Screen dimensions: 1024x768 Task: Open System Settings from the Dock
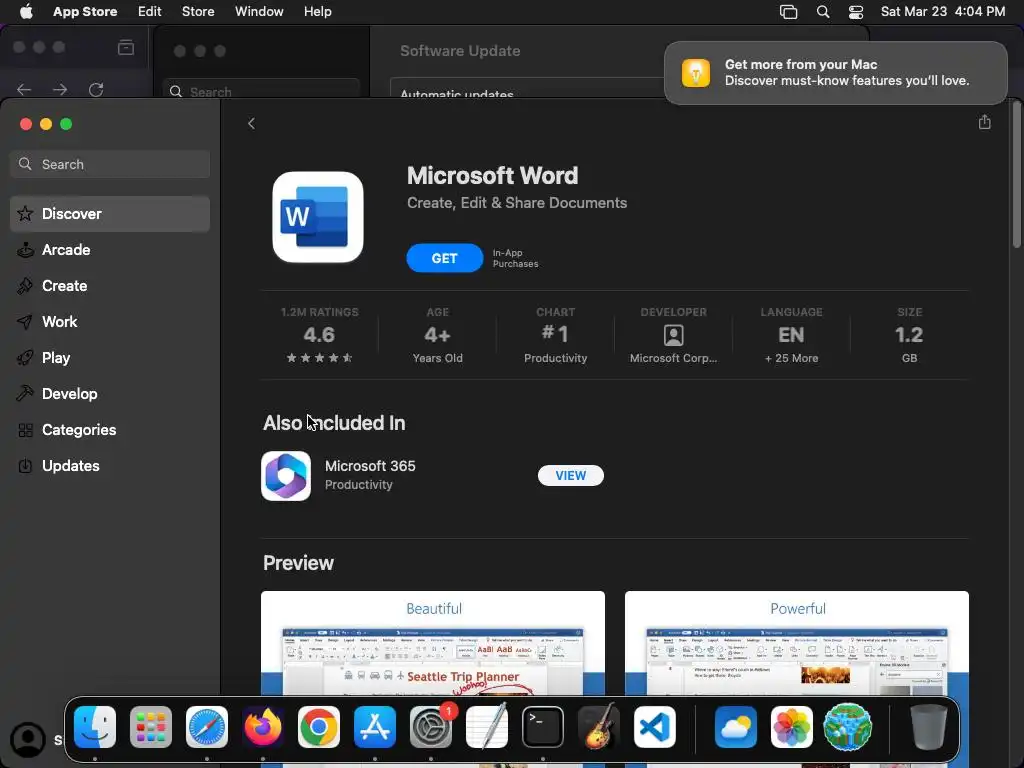[431, 727]
